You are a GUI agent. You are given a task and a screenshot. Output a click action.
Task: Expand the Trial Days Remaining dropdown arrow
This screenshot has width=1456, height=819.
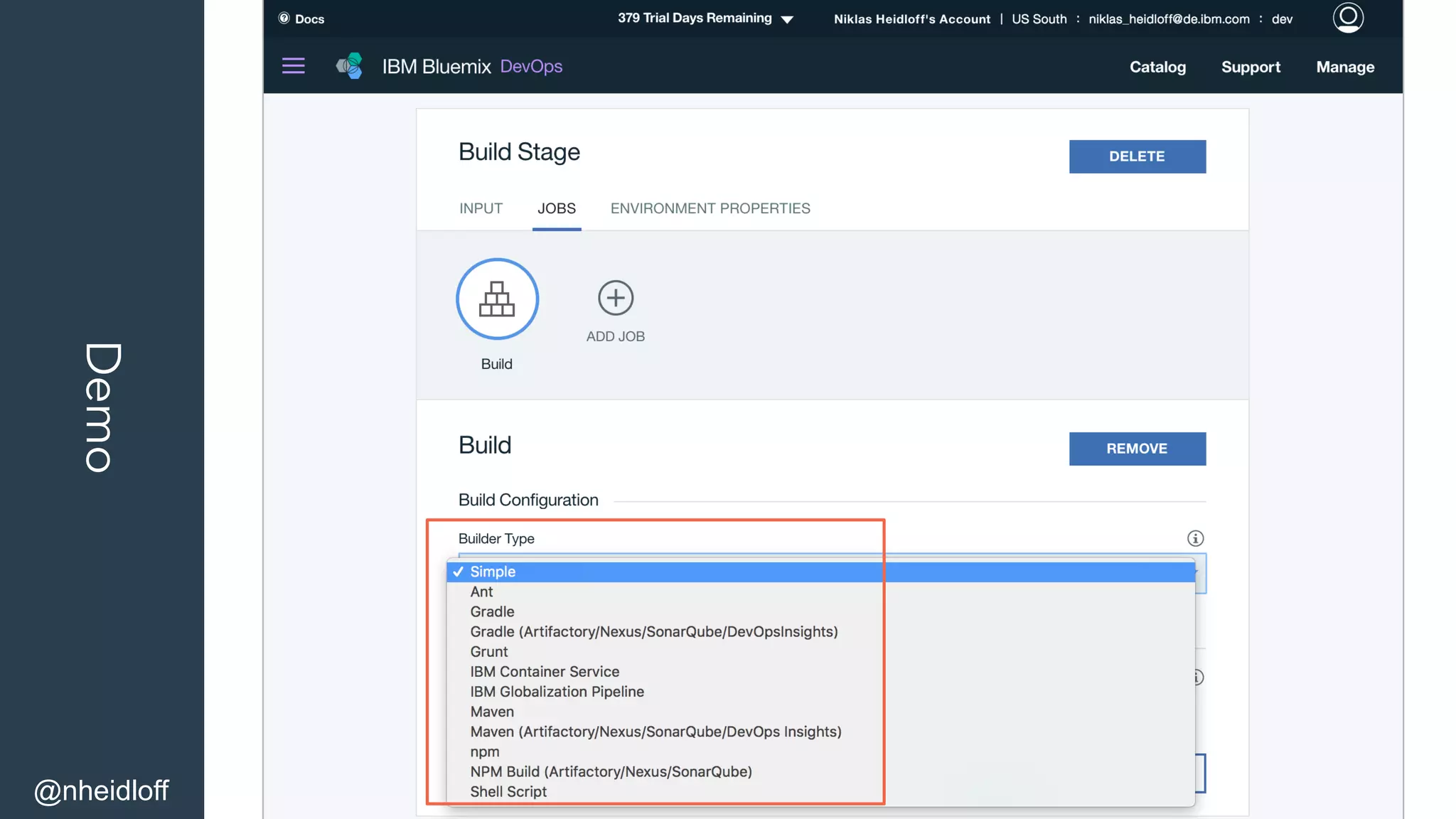(787, 19)
